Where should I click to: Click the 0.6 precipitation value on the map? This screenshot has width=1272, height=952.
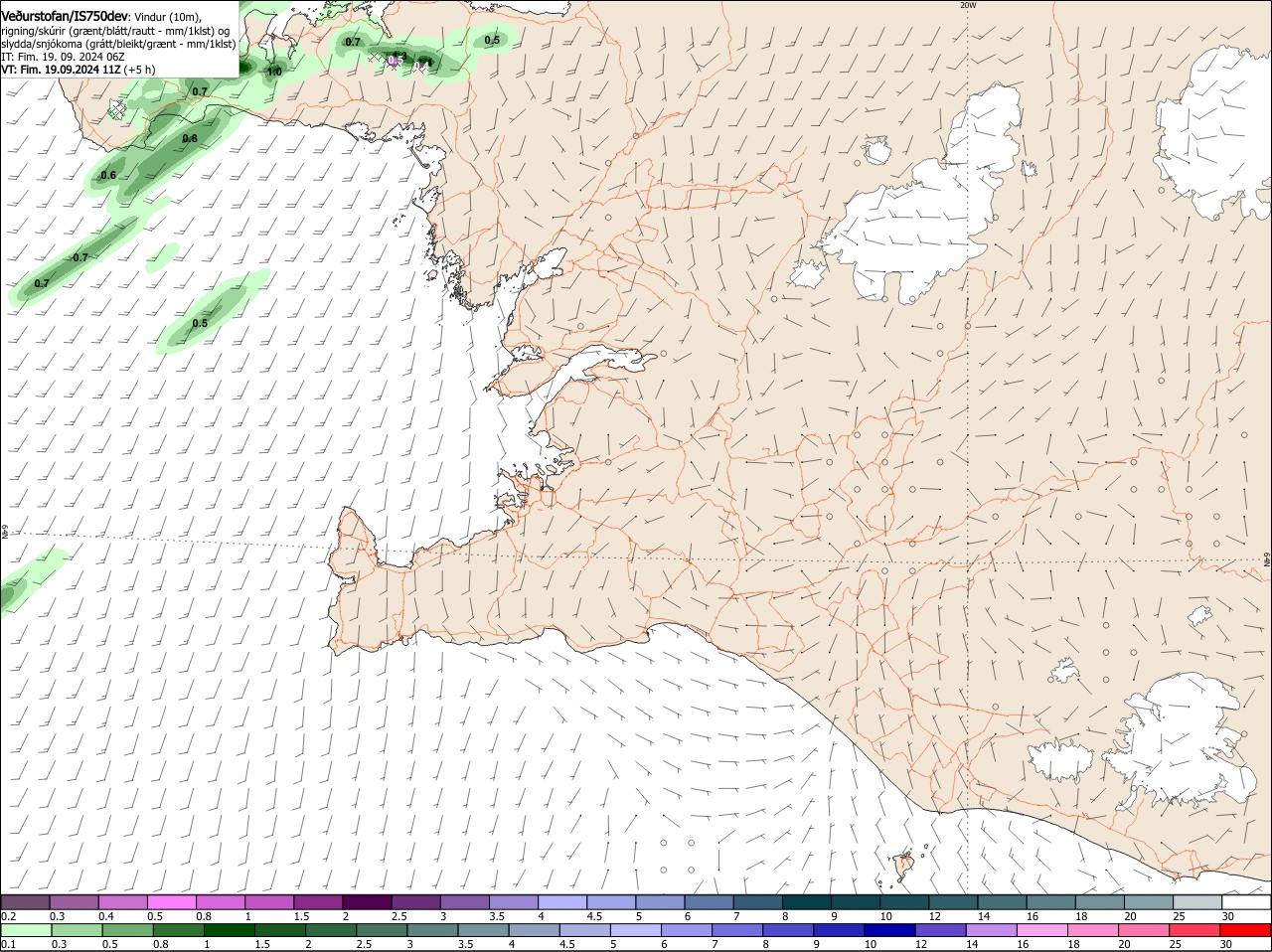pos(108,175)
